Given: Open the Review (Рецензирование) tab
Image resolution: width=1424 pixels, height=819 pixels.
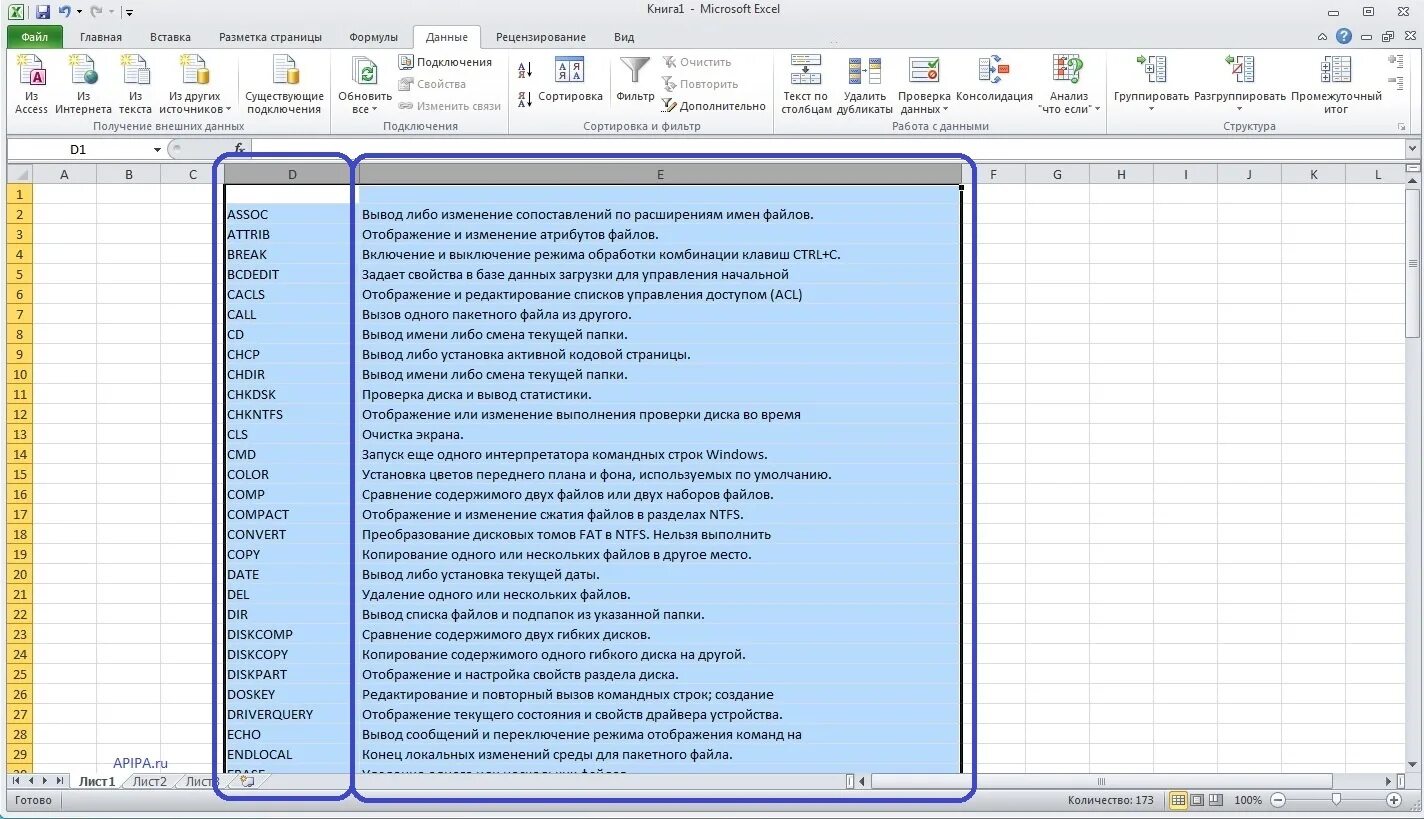Looking at the screenshot, I should click(541, 37).
